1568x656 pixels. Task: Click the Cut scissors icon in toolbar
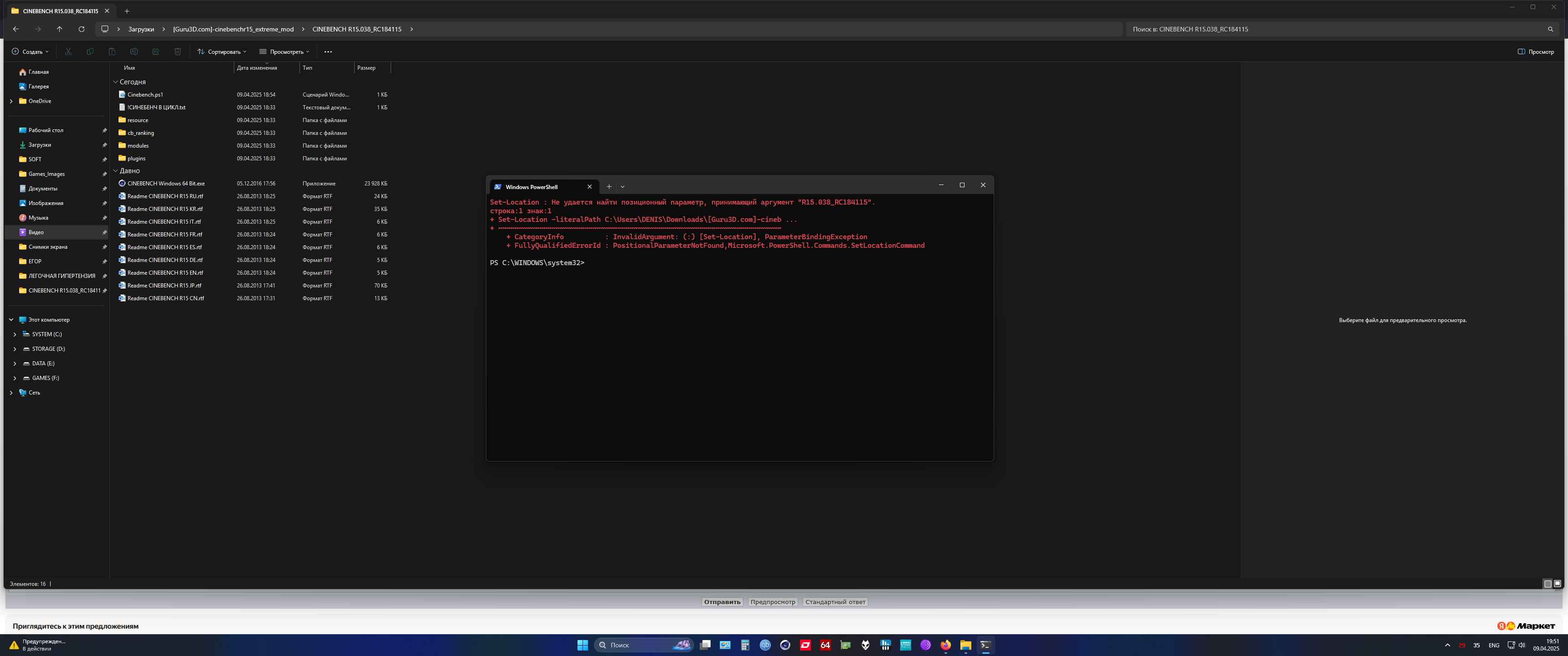tap(68, 52)
